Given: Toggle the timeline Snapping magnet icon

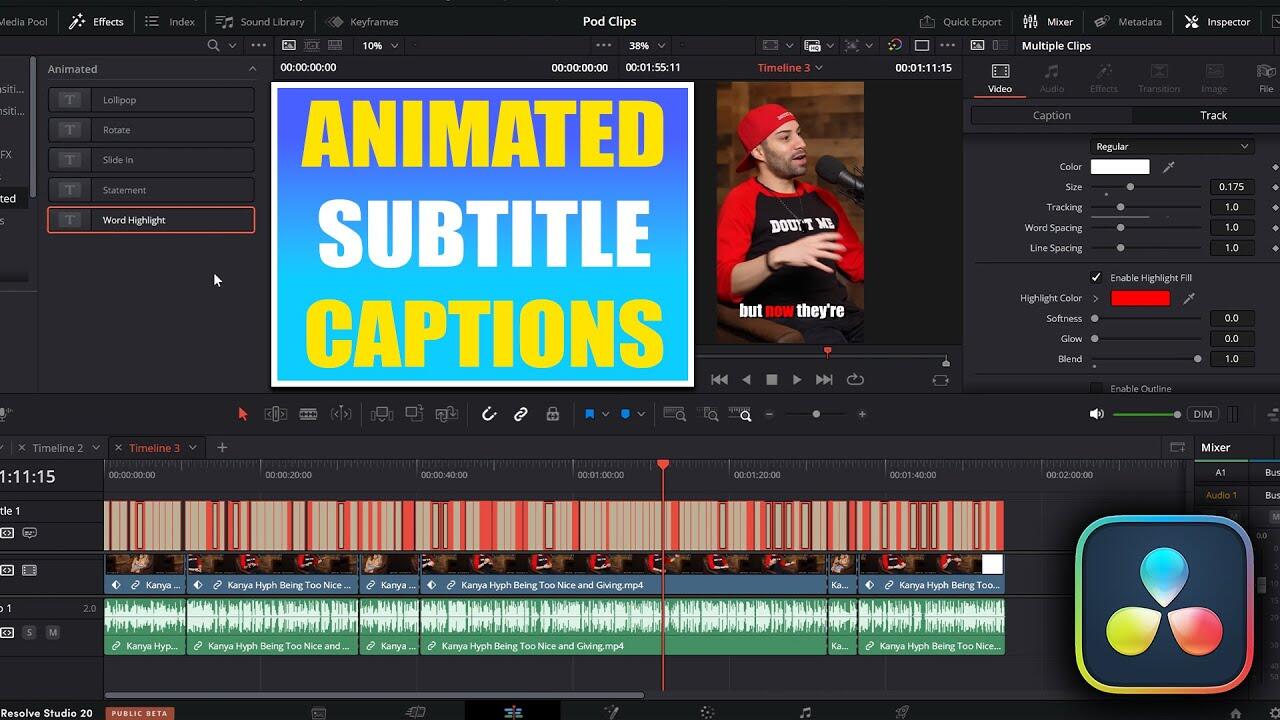Looking at the screenshot, I should [x=489, y=414].
